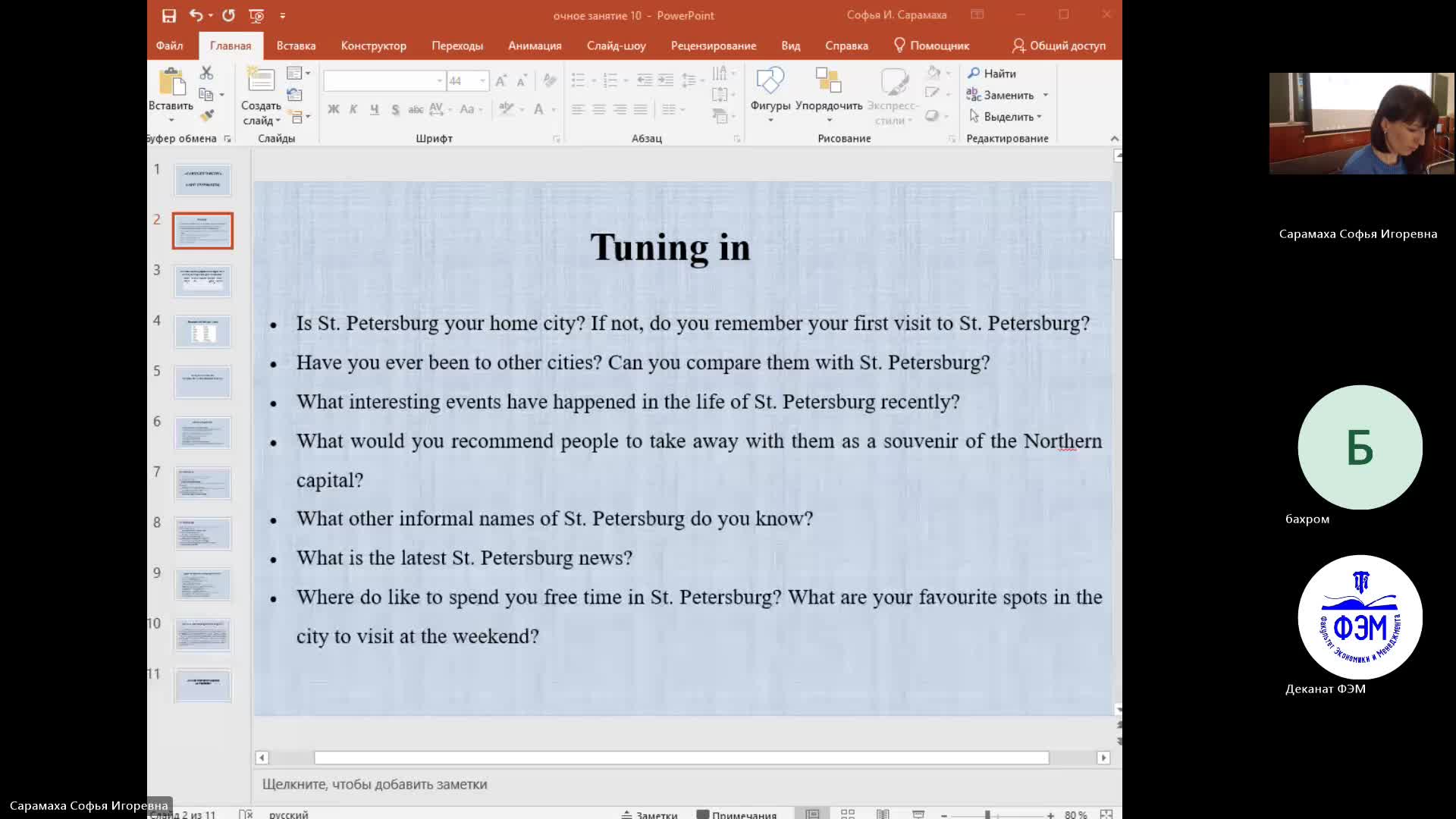Switch to the Вставка tab
The width and height of the screenshot is (1456, 819).
point(296,45)
